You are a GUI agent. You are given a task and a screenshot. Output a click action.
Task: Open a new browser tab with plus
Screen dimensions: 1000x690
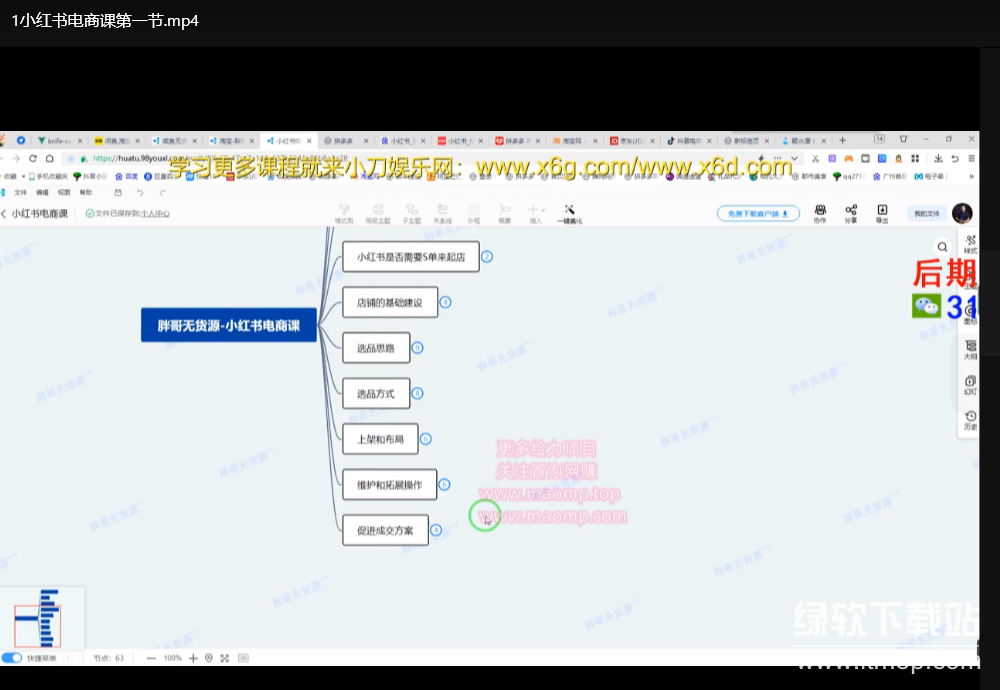(842, 140)
